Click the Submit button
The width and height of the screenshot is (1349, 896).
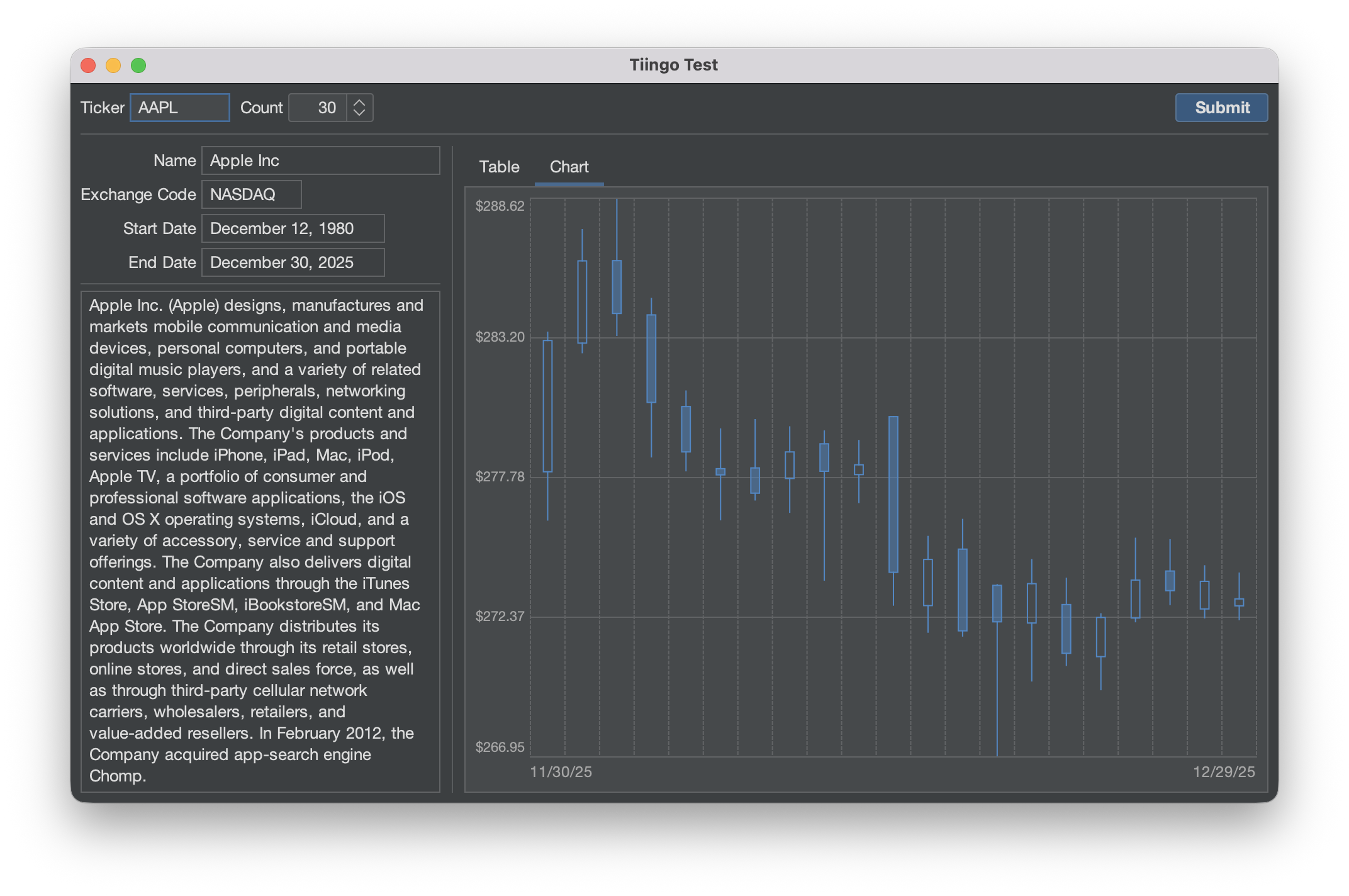click(x=1221, y=108)
